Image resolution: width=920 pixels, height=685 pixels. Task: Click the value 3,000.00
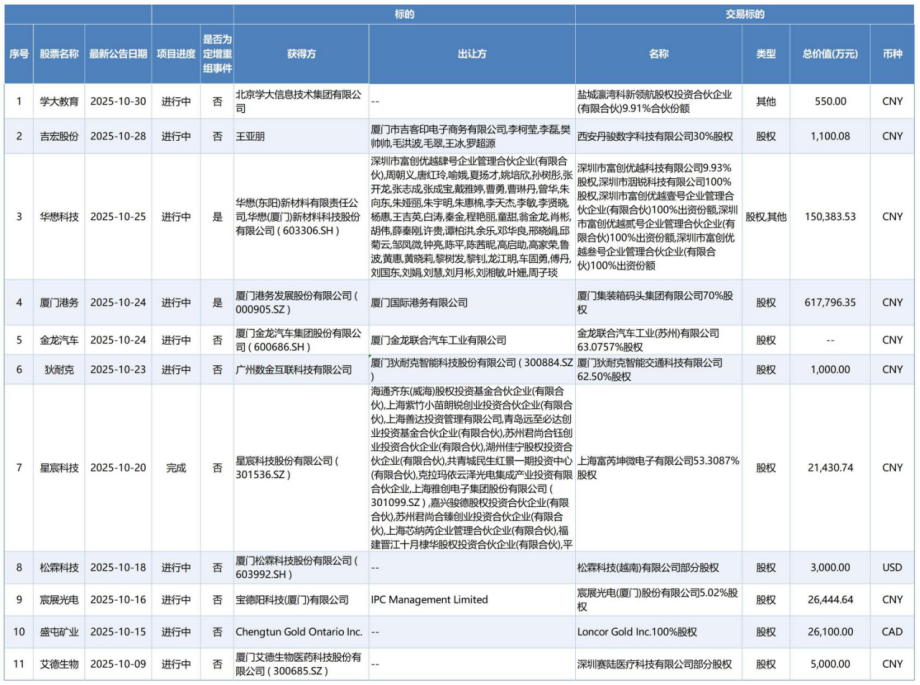point(830,568)
